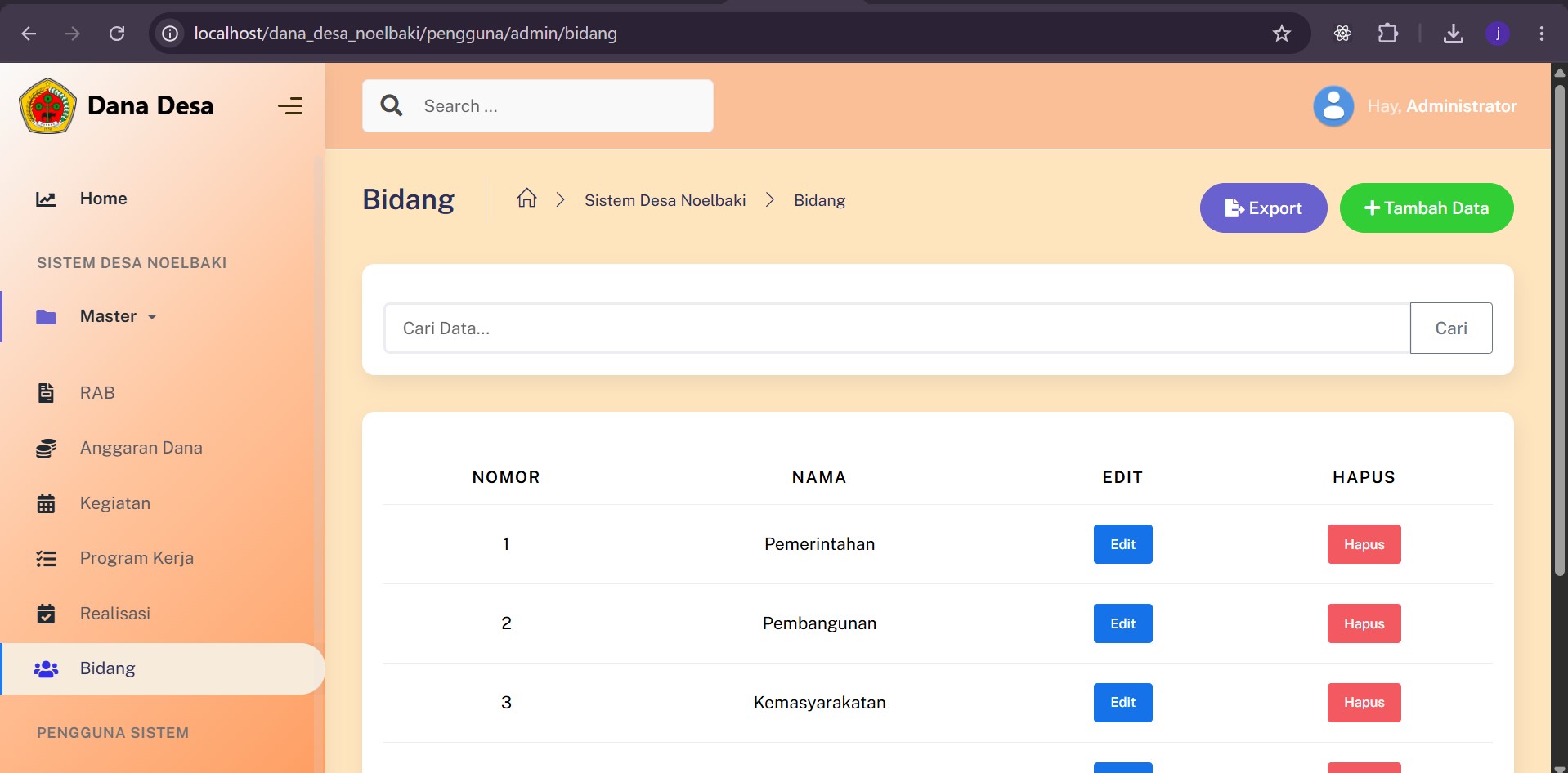This screenshot has width=1568, height=773.
Task: Collapse the sidebar with the hamburger icon
Action: [290, 106]
